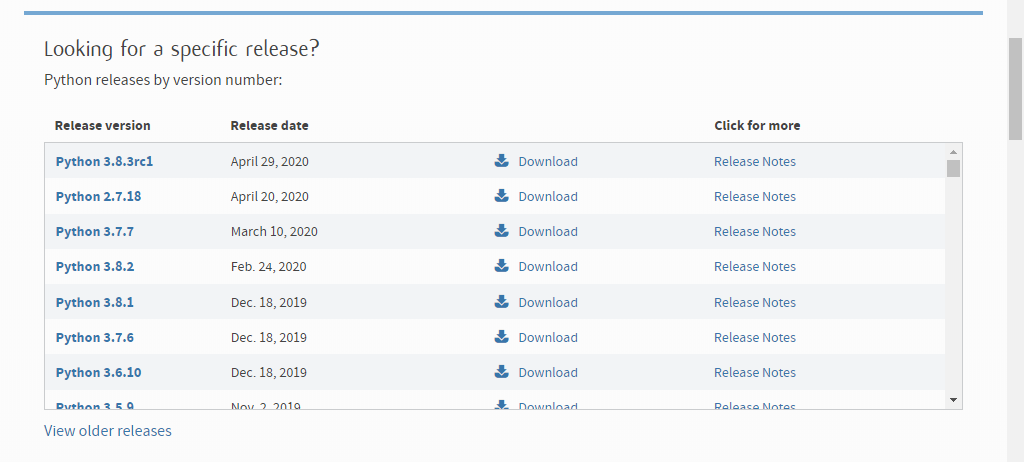The width and height of the screenshot is (1024, 462).
Task: Open the Python 3.8.3rc1 release link
Action: tap(104, 161)
